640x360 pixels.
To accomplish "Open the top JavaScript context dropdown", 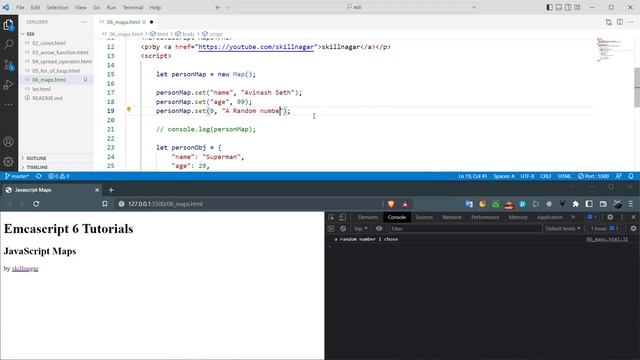I will (360, 229).
